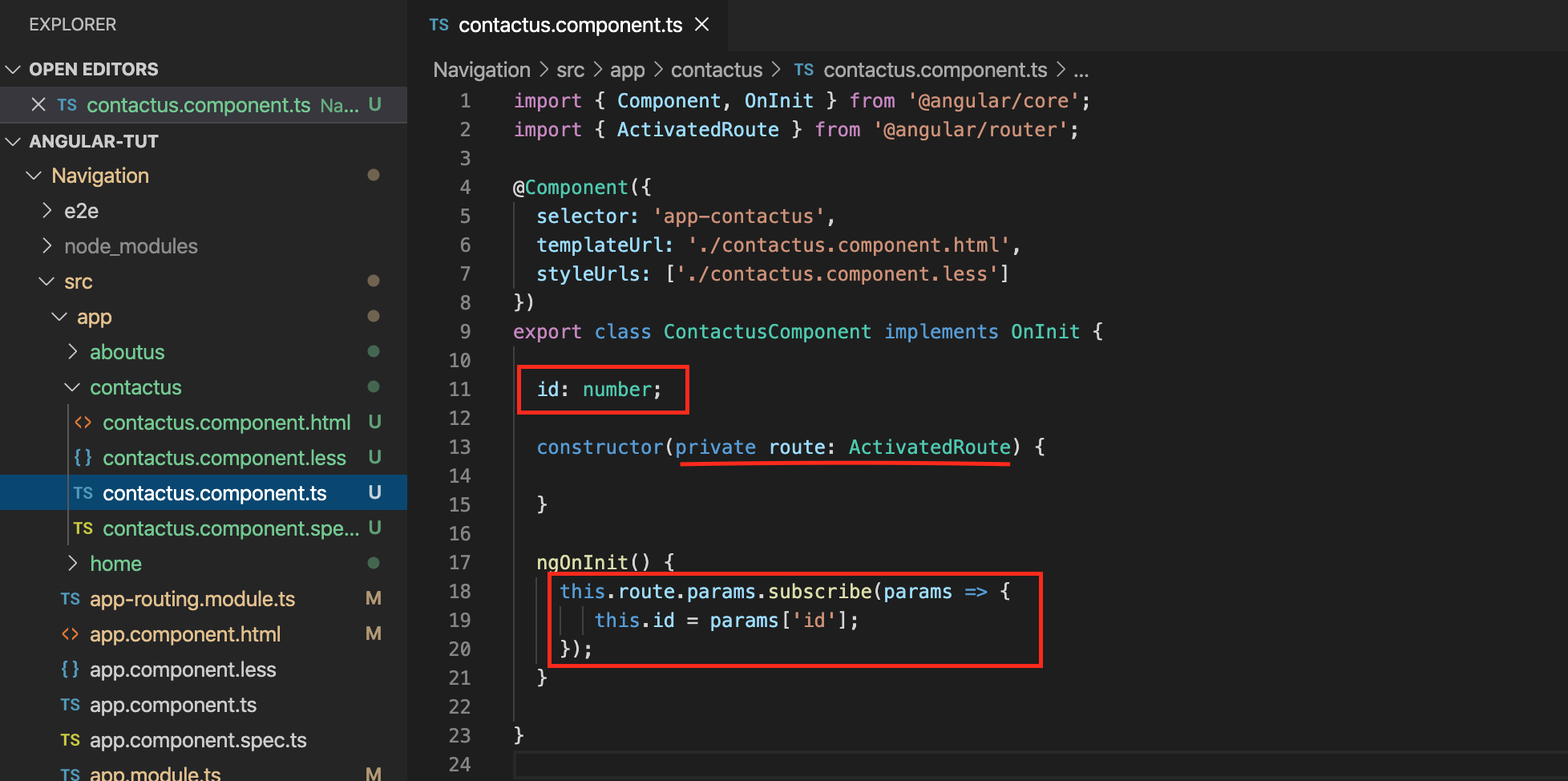Click M status badge of app-routing.module.ts
The height and width of the screenshot is (781, 1568).
click(x=374, y=598)
